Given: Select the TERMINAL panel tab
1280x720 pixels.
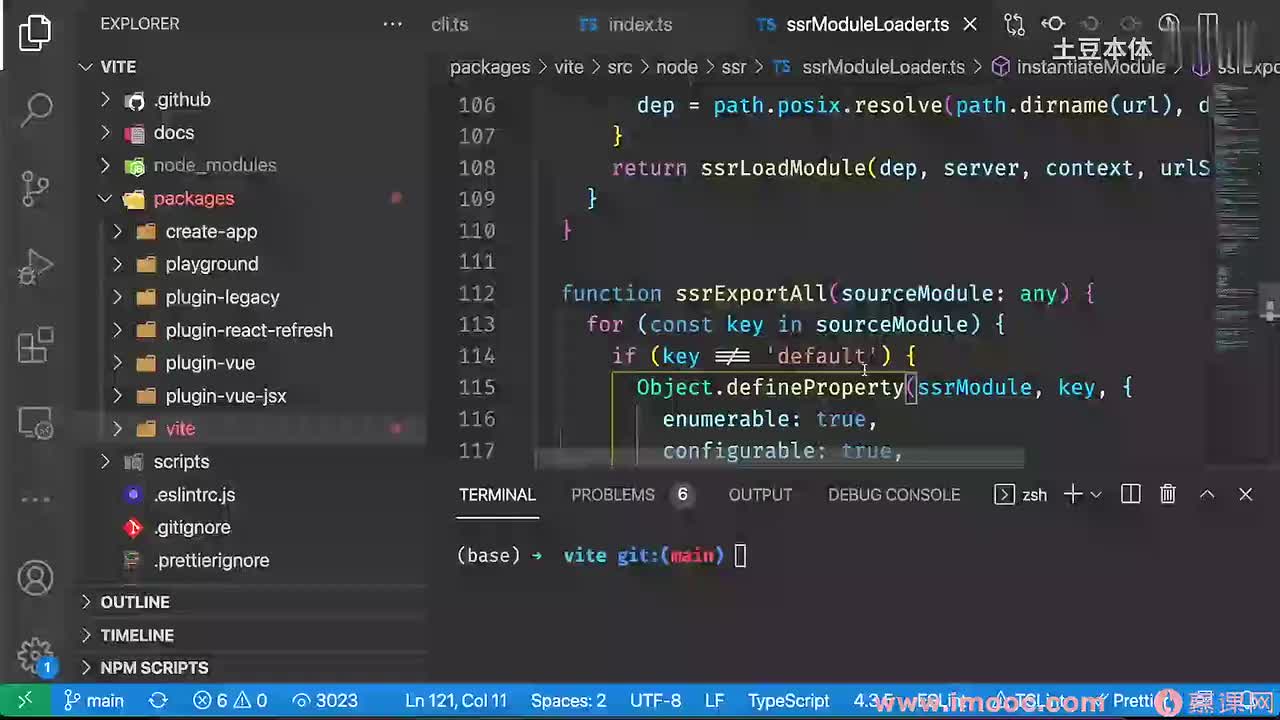Looking at the screenshot, I should 498,494.
